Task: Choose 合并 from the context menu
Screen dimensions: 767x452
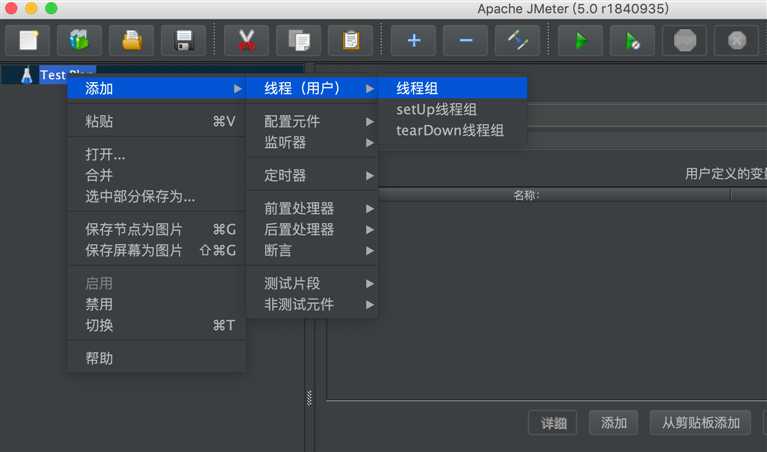Action: tap(156, 175)
